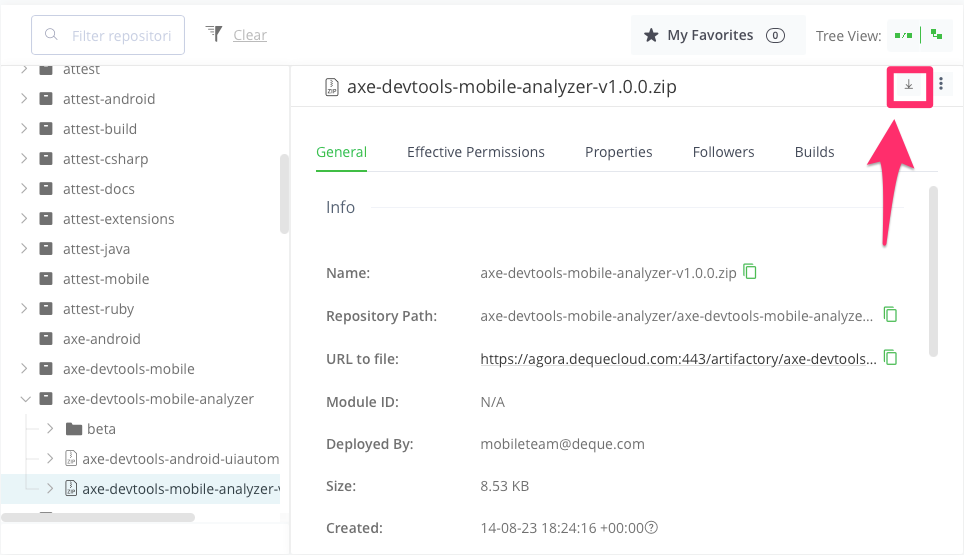Switch to the Properties tab

[618, 152]
